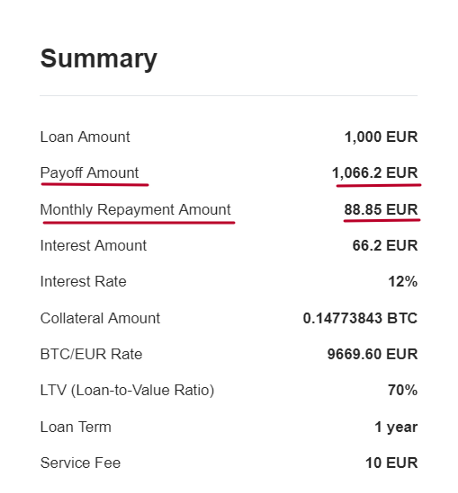Click the Summary heading
Screen dimensions: 458x493
99,59
